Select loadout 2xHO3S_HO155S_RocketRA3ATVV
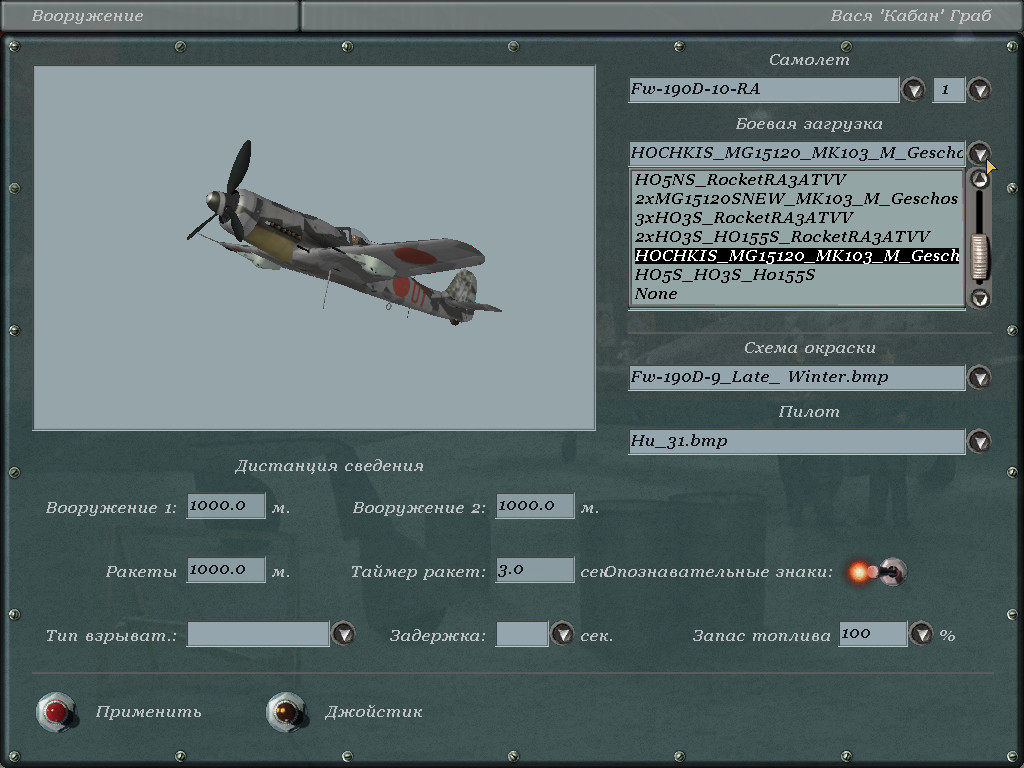This screenshot has width=1024, height=768. [x=797, y=236]
